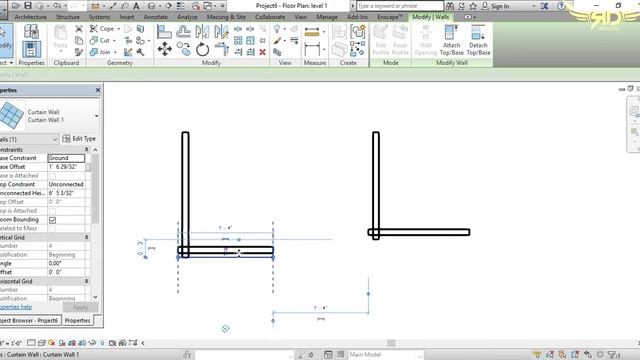Screen dimensions: 640x360
Task: Select the Copy tool in Modify panel
Action: [x=184, y=49]
